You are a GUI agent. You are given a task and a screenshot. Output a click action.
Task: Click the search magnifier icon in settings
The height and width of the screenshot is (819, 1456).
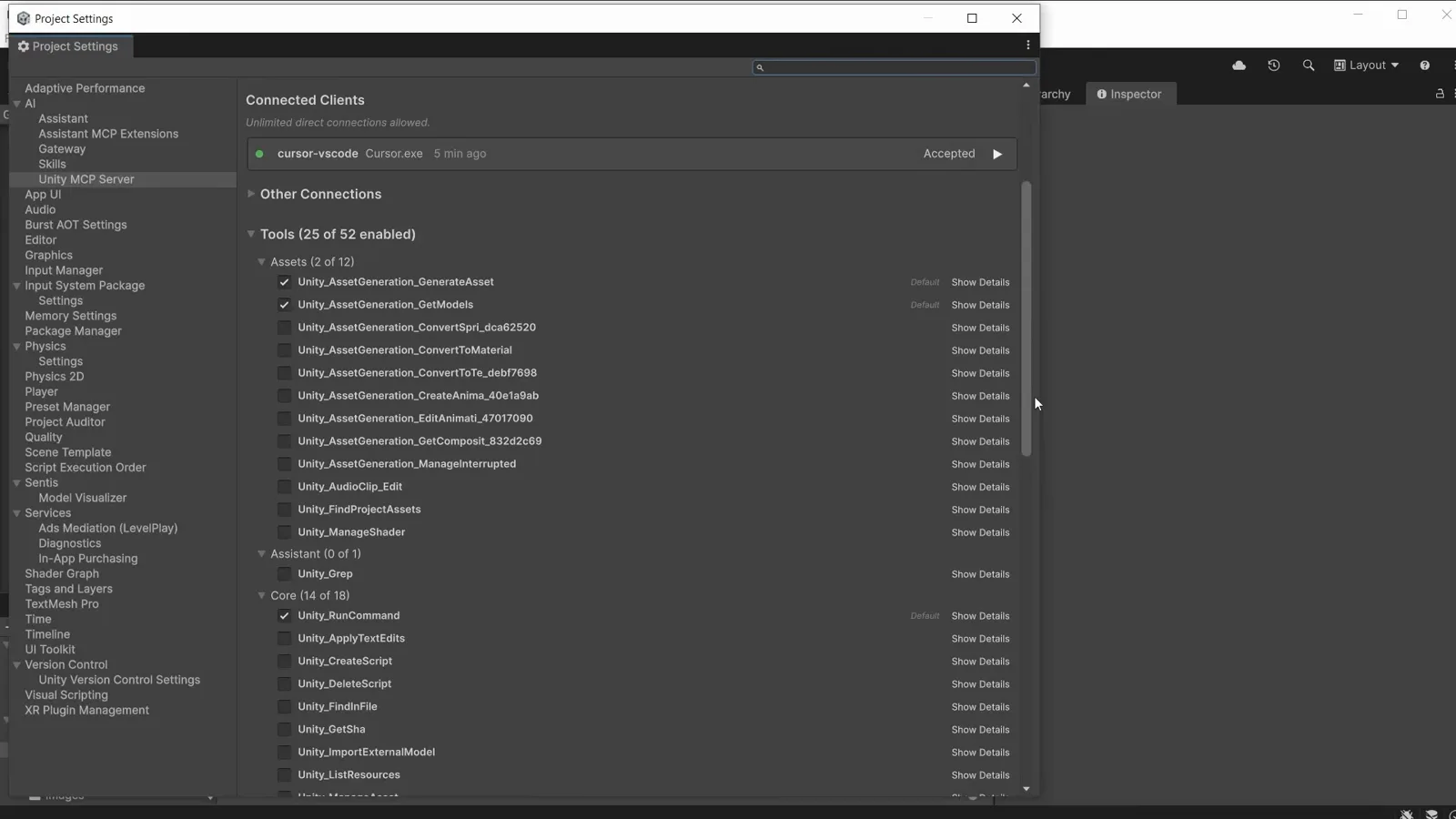click(x=760, y=67)
